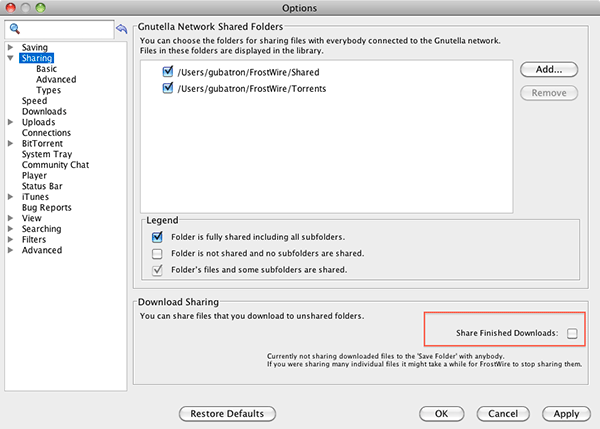
Task: Click the Remove folder button
Action: click(x=549, y=93)
